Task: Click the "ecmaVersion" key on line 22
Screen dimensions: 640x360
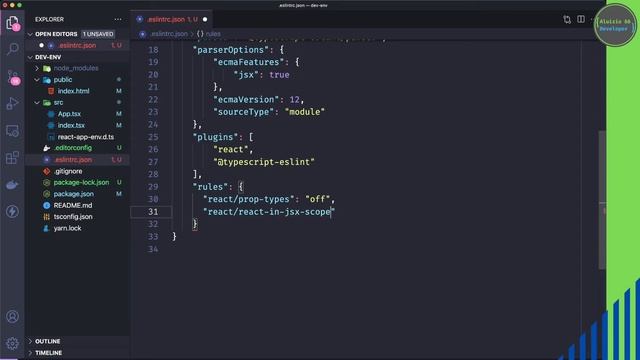Action: coord(246,100)
